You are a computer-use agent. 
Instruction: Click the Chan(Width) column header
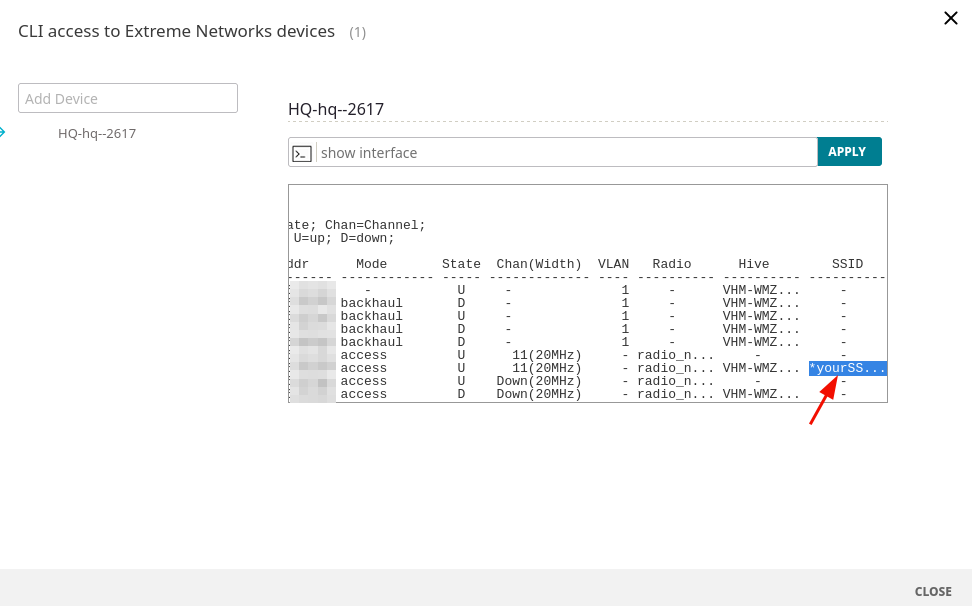click(539, 264)
